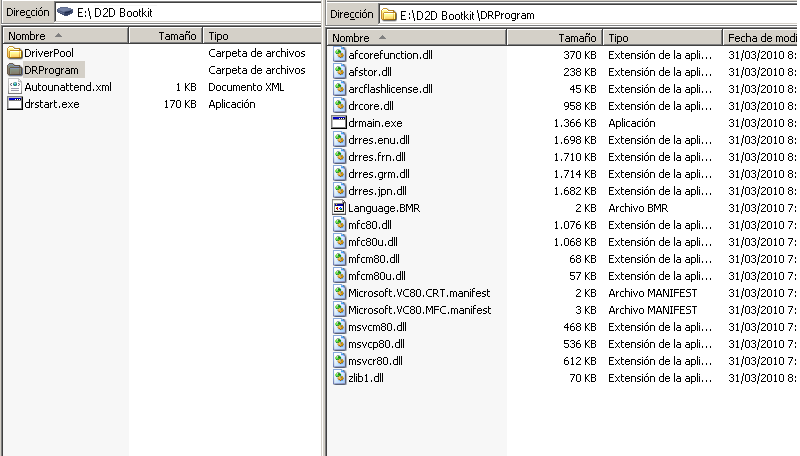This screenshot has height=456, width=800.
Task: Select drres.enu.dll file icon
Action: pos(339,140)
